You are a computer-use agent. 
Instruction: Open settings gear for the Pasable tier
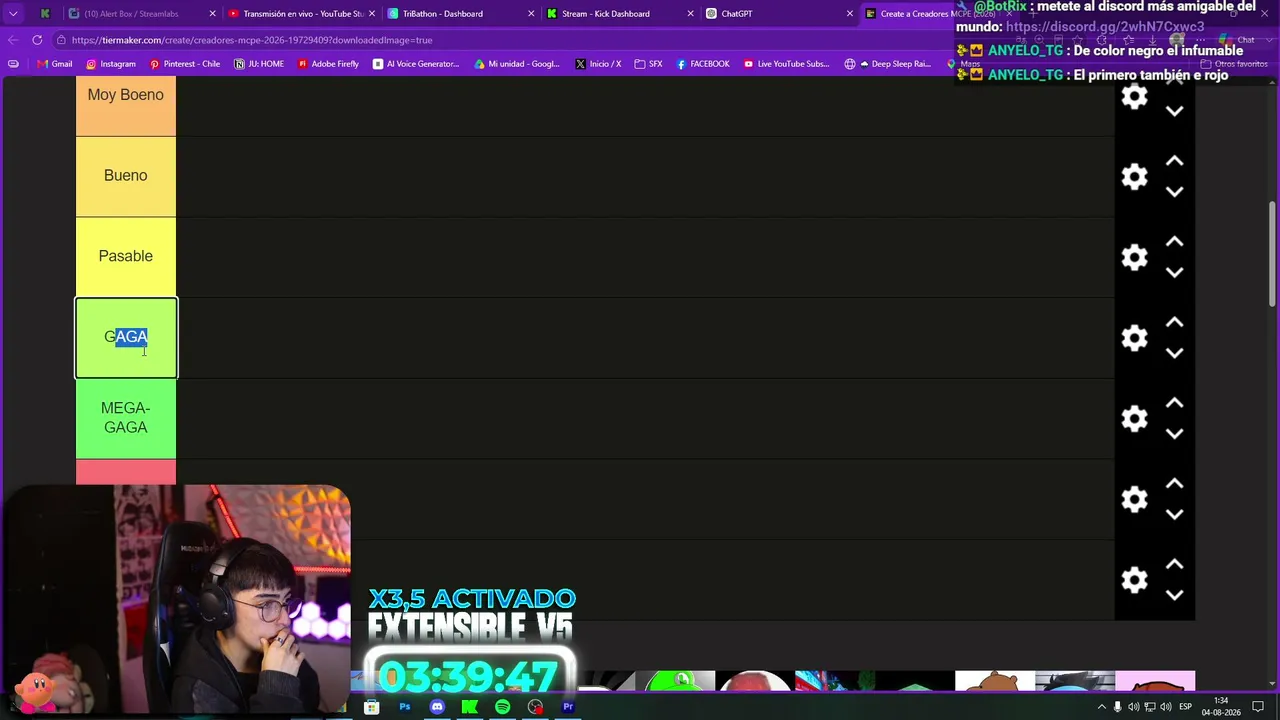[x=1134, y=257]
